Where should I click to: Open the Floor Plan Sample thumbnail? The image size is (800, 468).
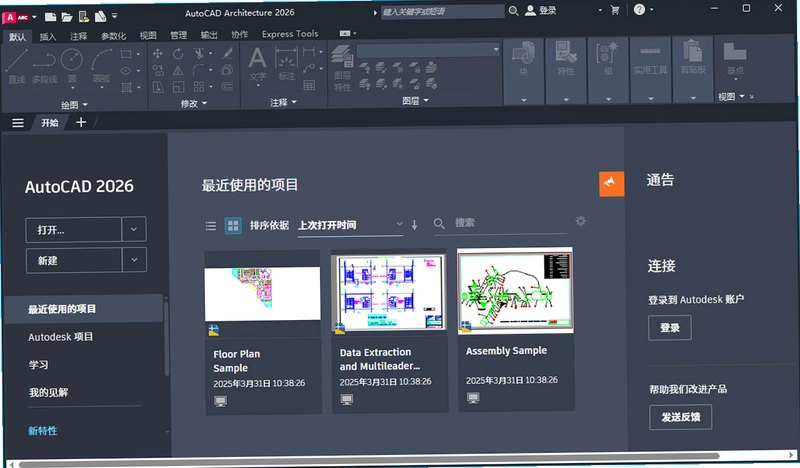tap(262, 293)
